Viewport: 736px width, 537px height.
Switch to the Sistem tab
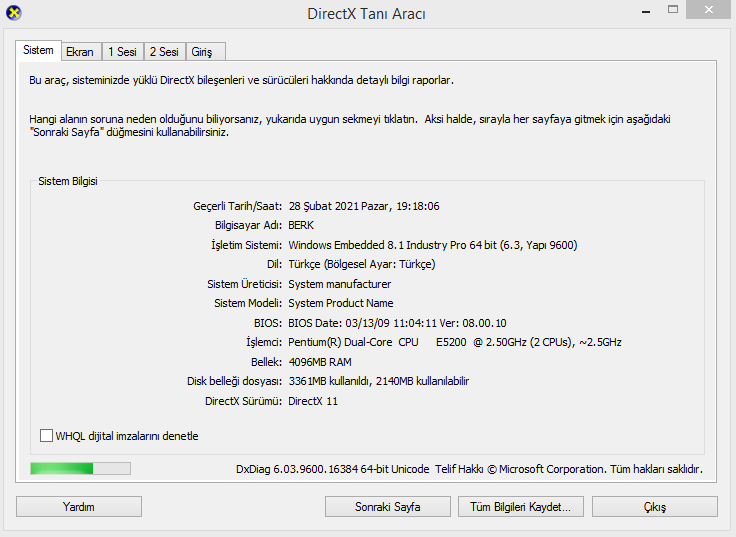click(x=38, y=50)
